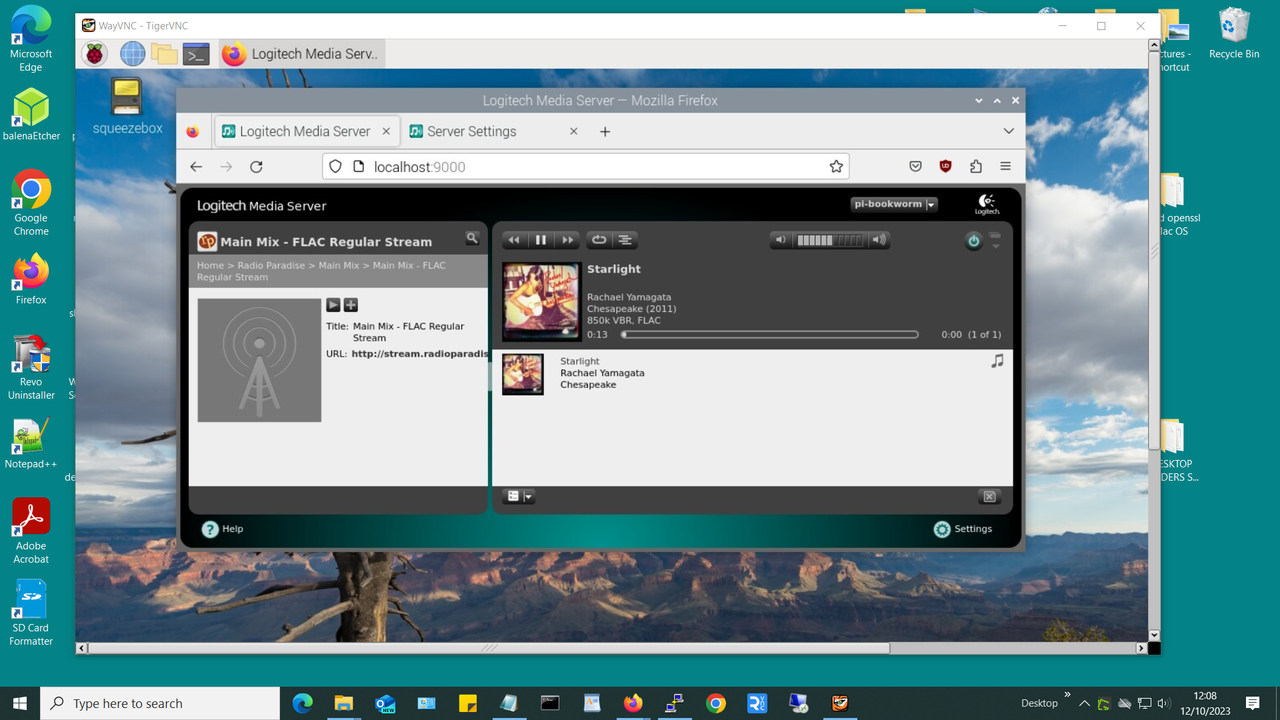The image size is (1280, 720).
Task: Open Starlight title in now playing
Action: point(614,269)
